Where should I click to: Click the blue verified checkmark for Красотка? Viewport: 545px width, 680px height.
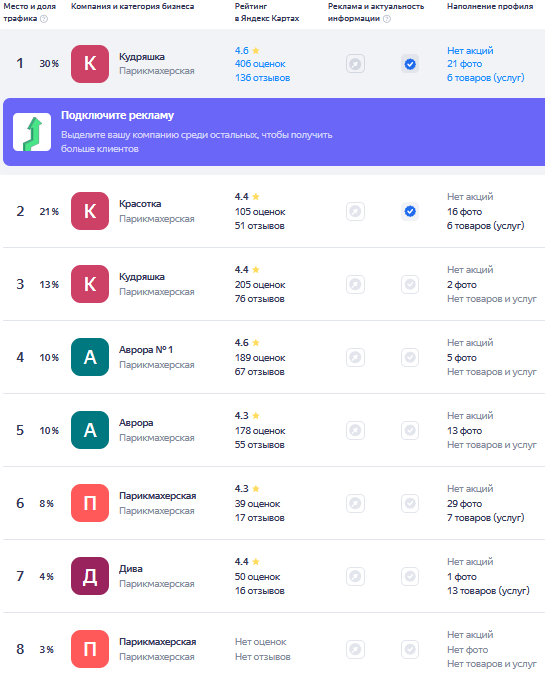click(x=410, y=212)
